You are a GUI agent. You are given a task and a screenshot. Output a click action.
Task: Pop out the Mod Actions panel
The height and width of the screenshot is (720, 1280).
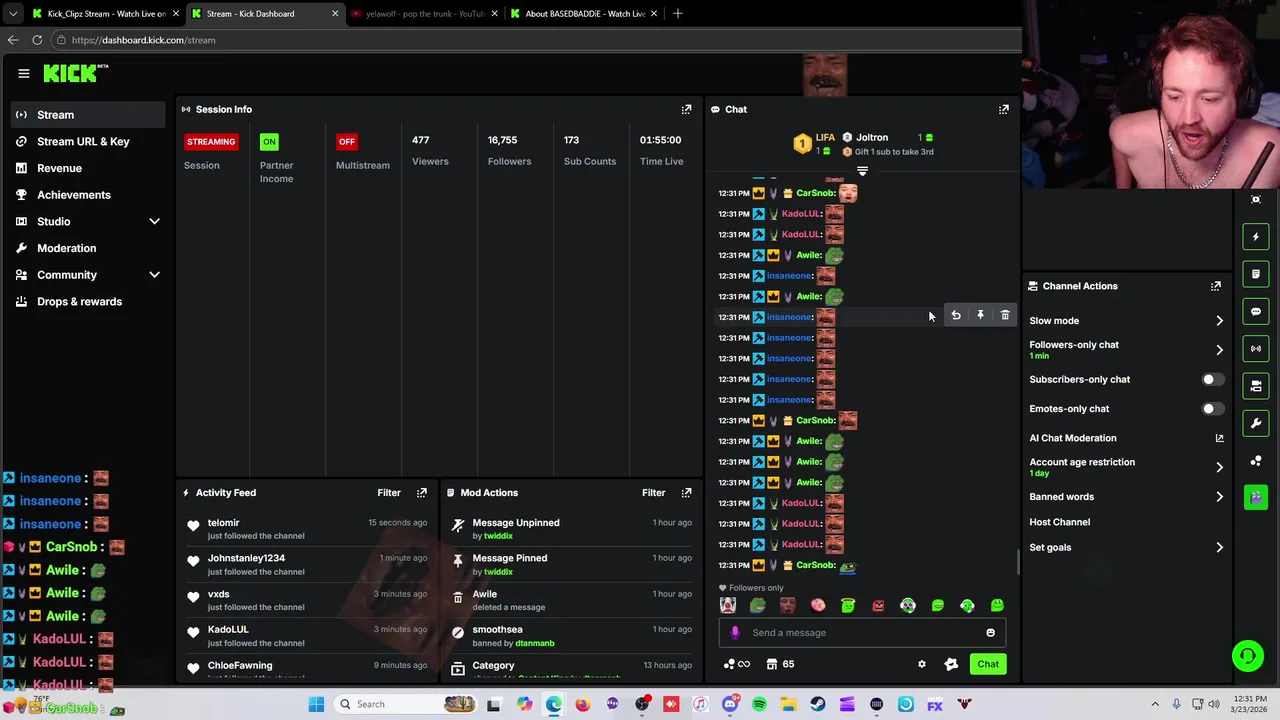pyautogui.click(x=686, y=493)
